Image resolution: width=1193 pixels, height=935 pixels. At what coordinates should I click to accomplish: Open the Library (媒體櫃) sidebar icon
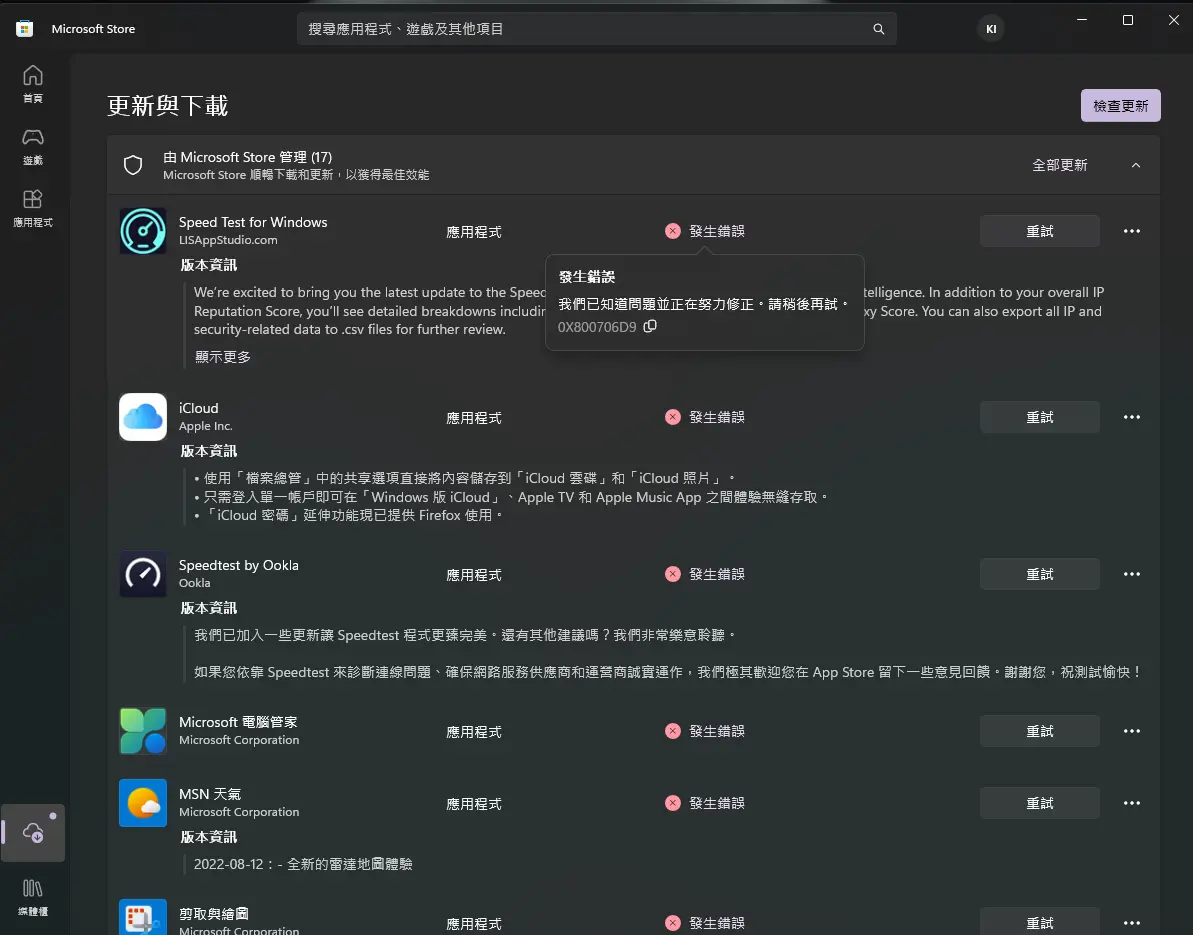click(33, 896)
